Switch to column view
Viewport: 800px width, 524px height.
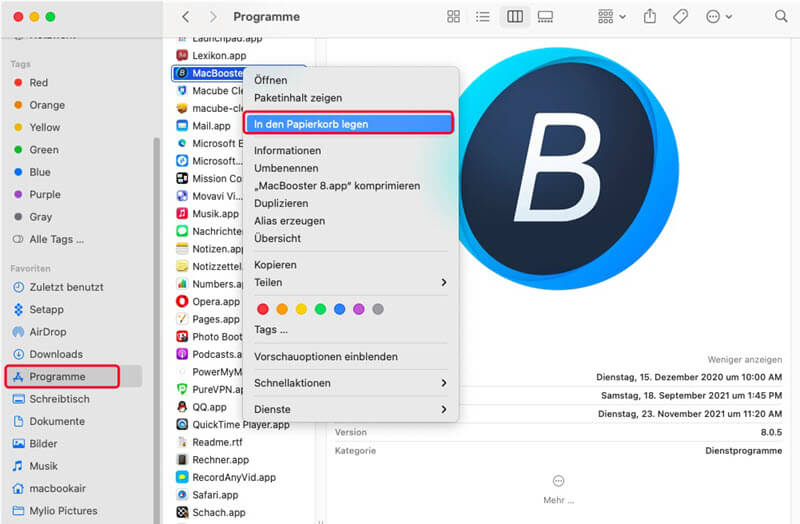pyautogui.click(x=515, y=17)
